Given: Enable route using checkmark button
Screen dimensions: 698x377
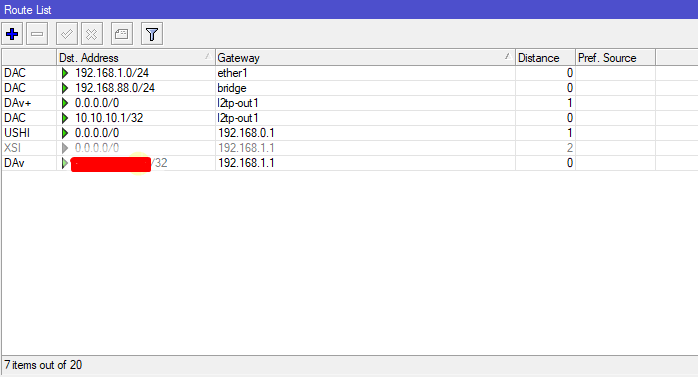Looking at the screenshot, I should point(67,34).
